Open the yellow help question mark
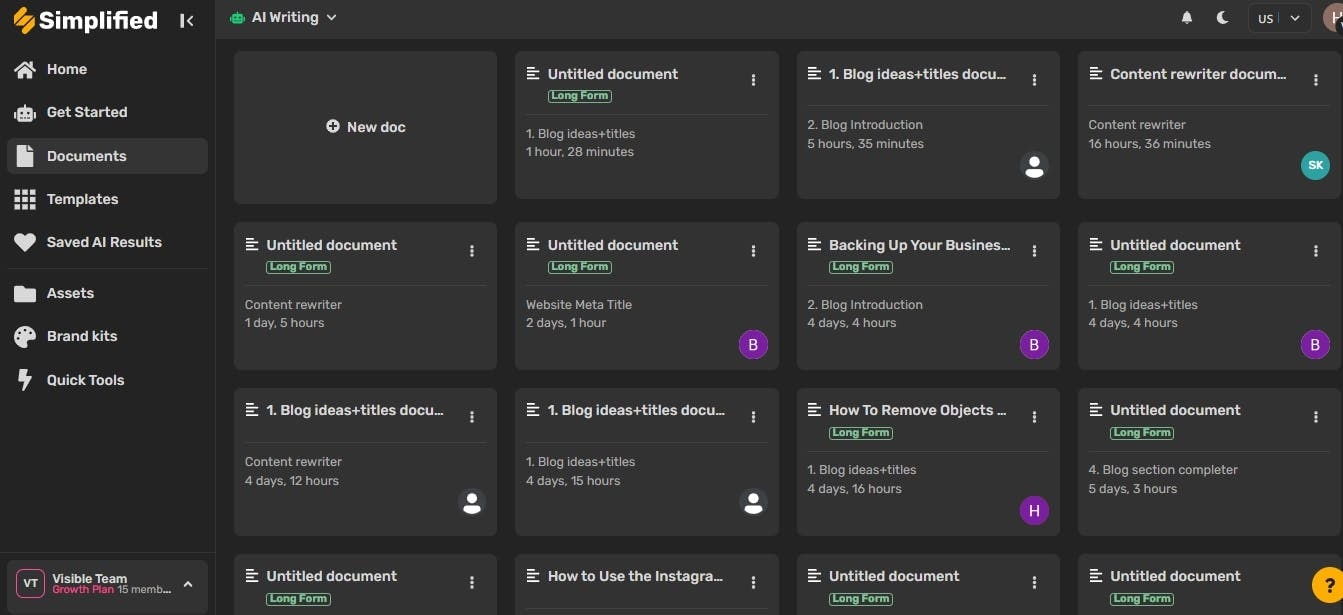1343x615 pixels. pos(1326,583)
